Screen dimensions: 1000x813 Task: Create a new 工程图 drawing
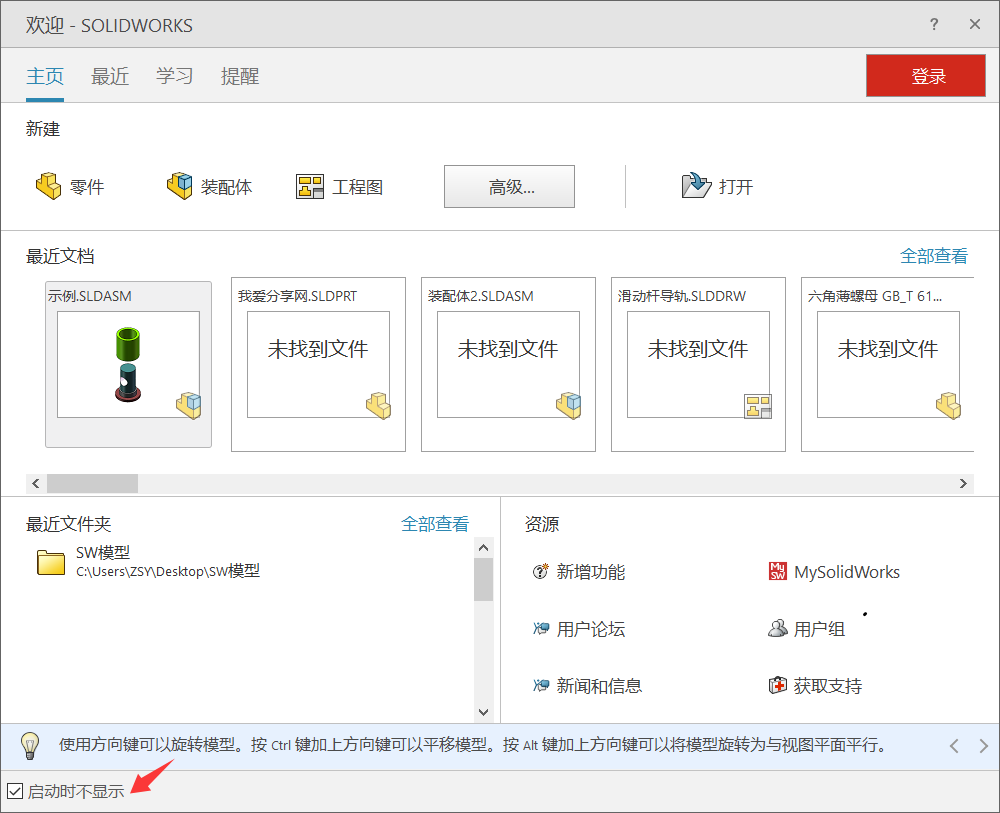tap(339, 187)
